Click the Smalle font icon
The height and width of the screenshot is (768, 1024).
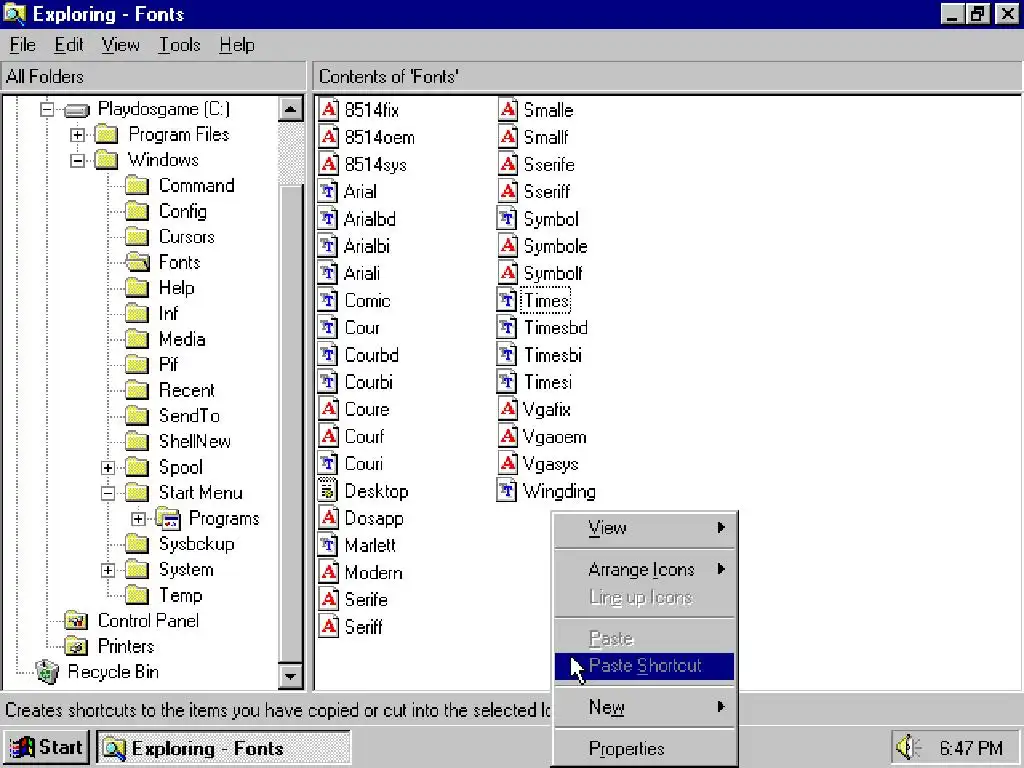coord(507,110)
